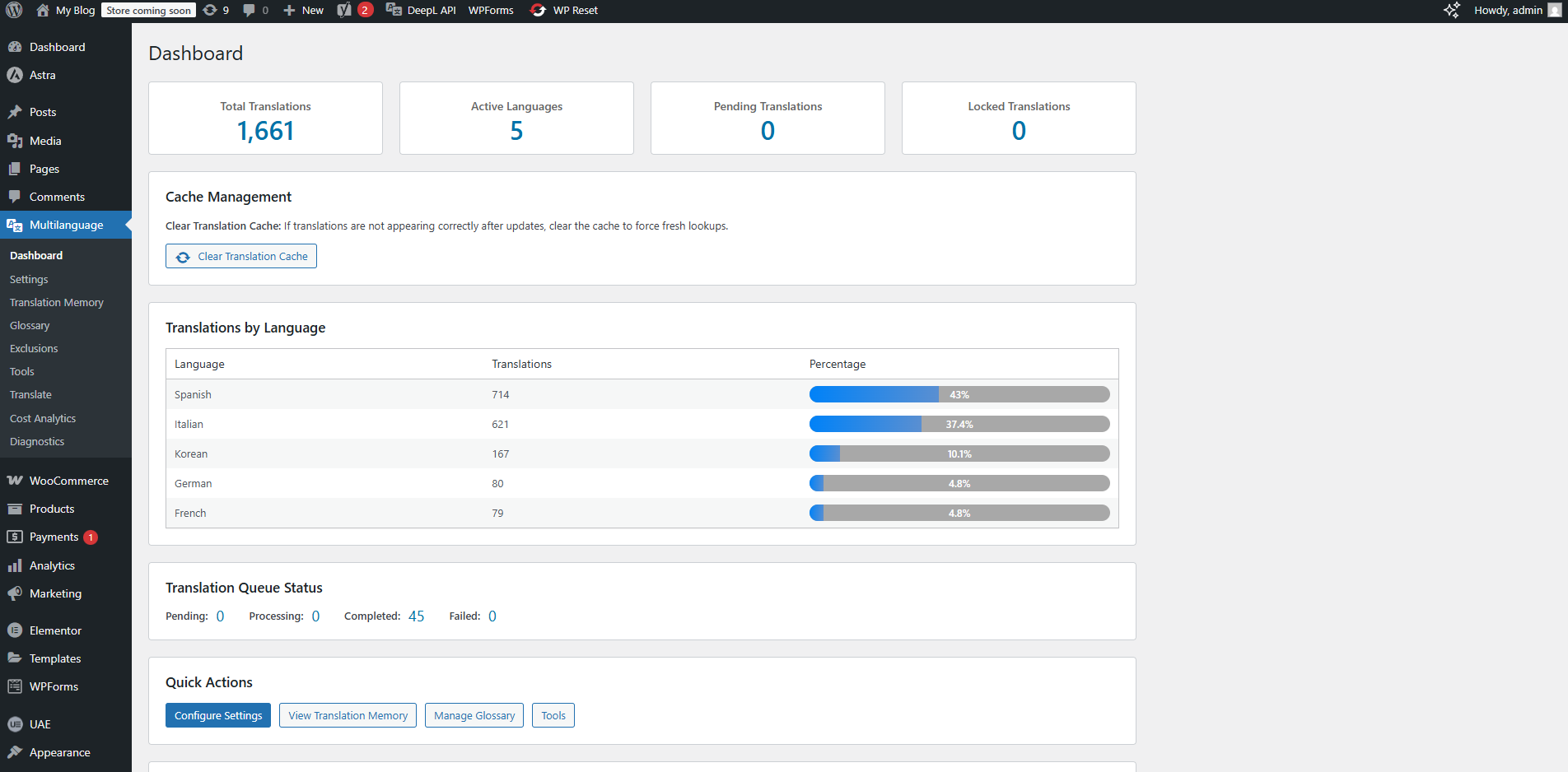Click the admin avatar thumbnail
Image resolution: width=1568 pixels, height=772 pixels.
[x=1554, y=11]
